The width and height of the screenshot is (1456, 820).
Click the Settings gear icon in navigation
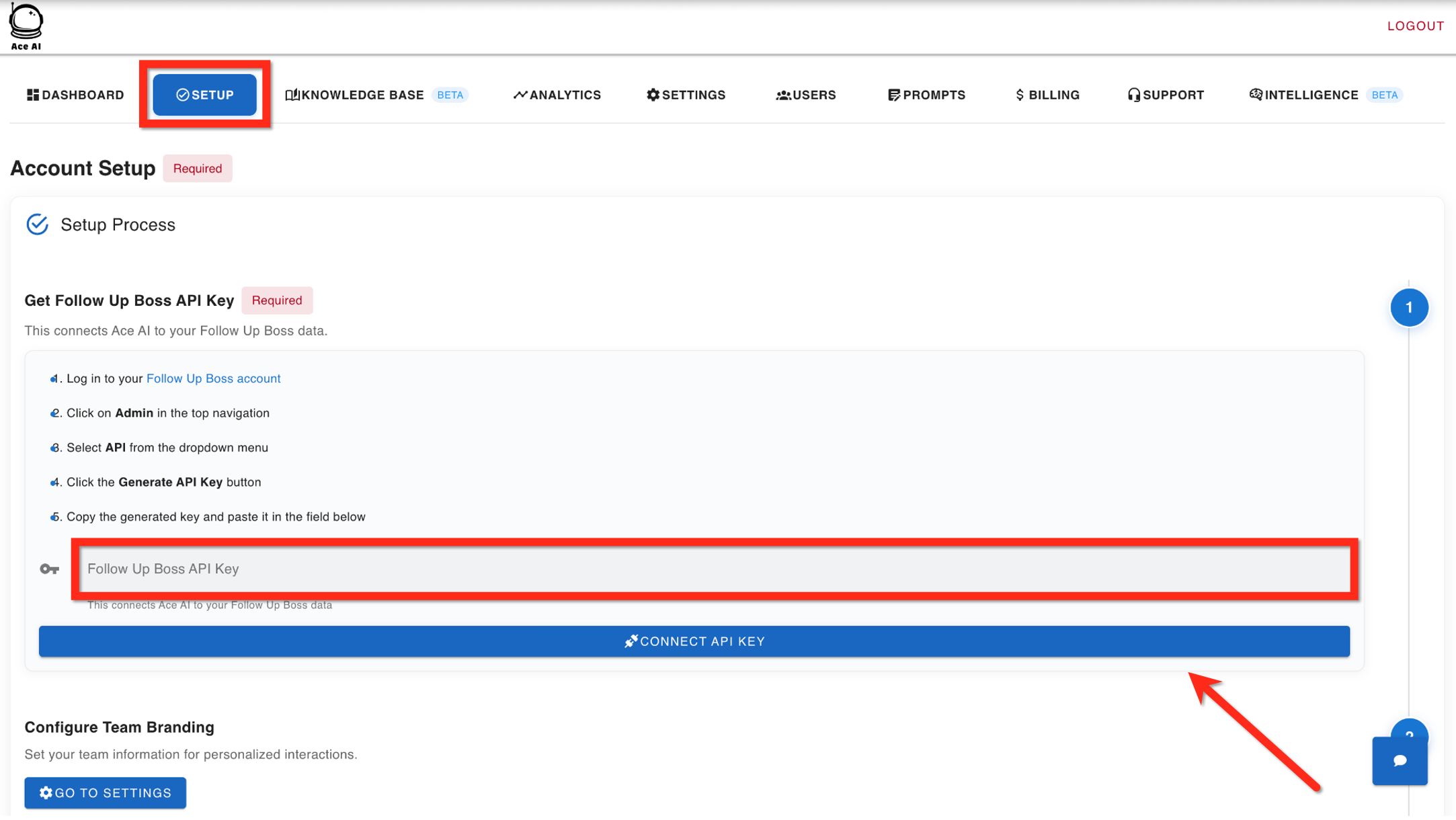tap(653, 95)
